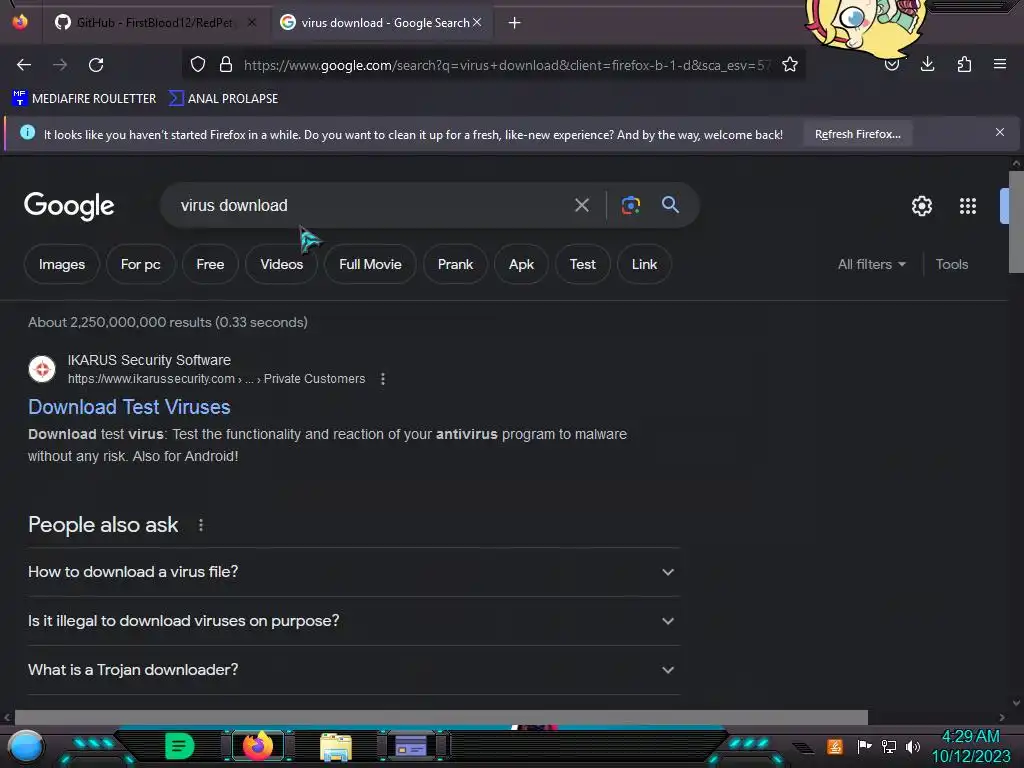
Task: Click the IKARUS Security Software favicon
Action: 42,369
